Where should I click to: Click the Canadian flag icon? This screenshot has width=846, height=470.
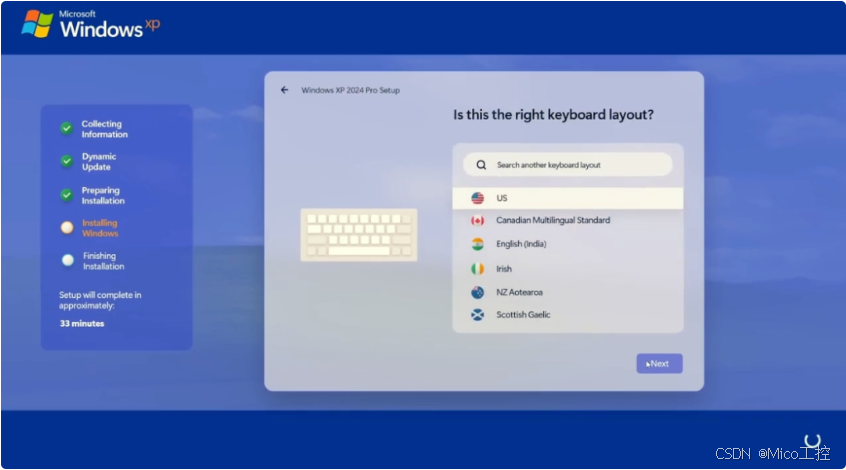pyautogui.click(x=477, y=220)
